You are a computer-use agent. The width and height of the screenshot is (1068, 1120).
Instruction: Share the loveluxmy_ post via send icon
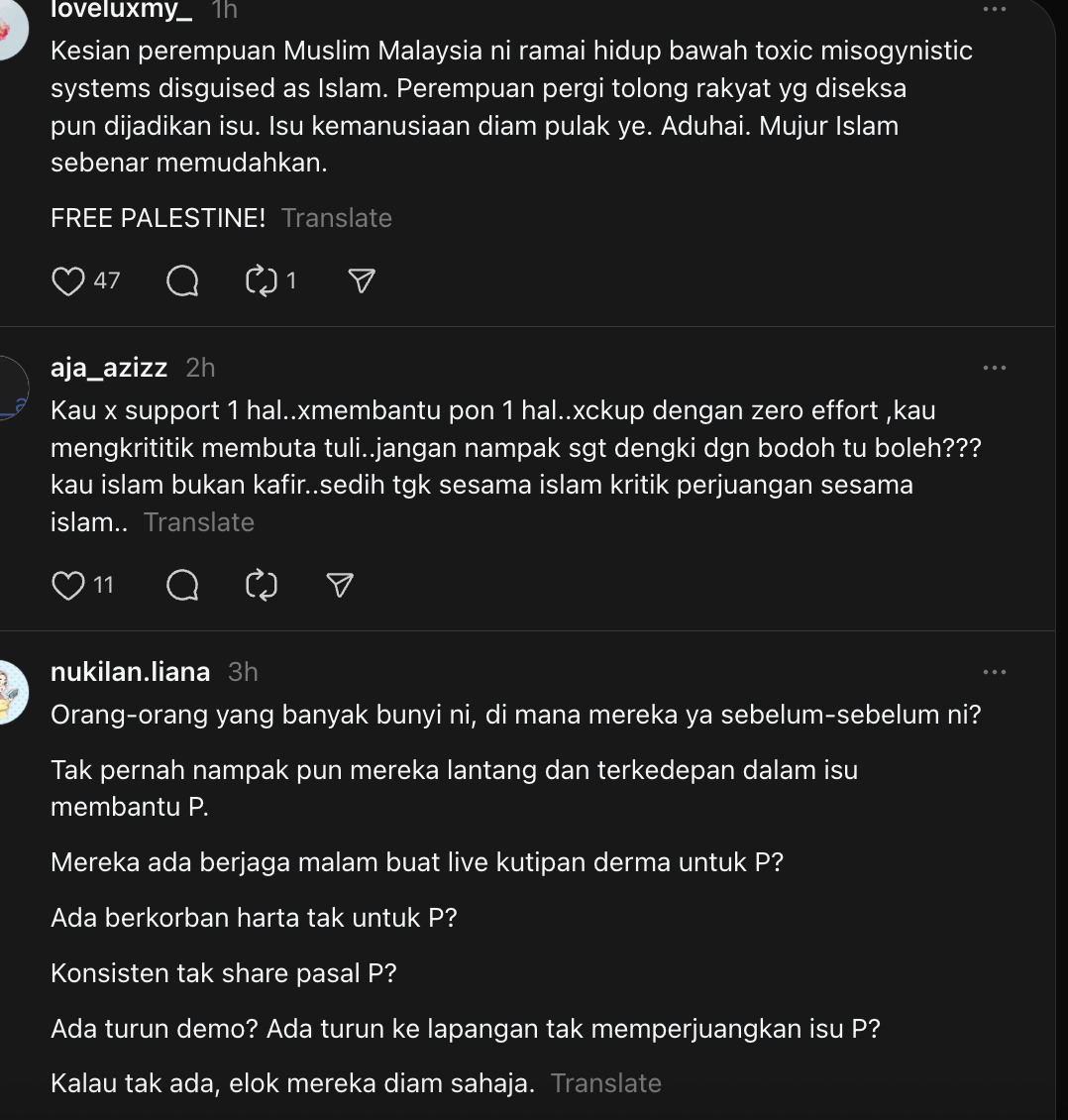click(x=362, y=280)
